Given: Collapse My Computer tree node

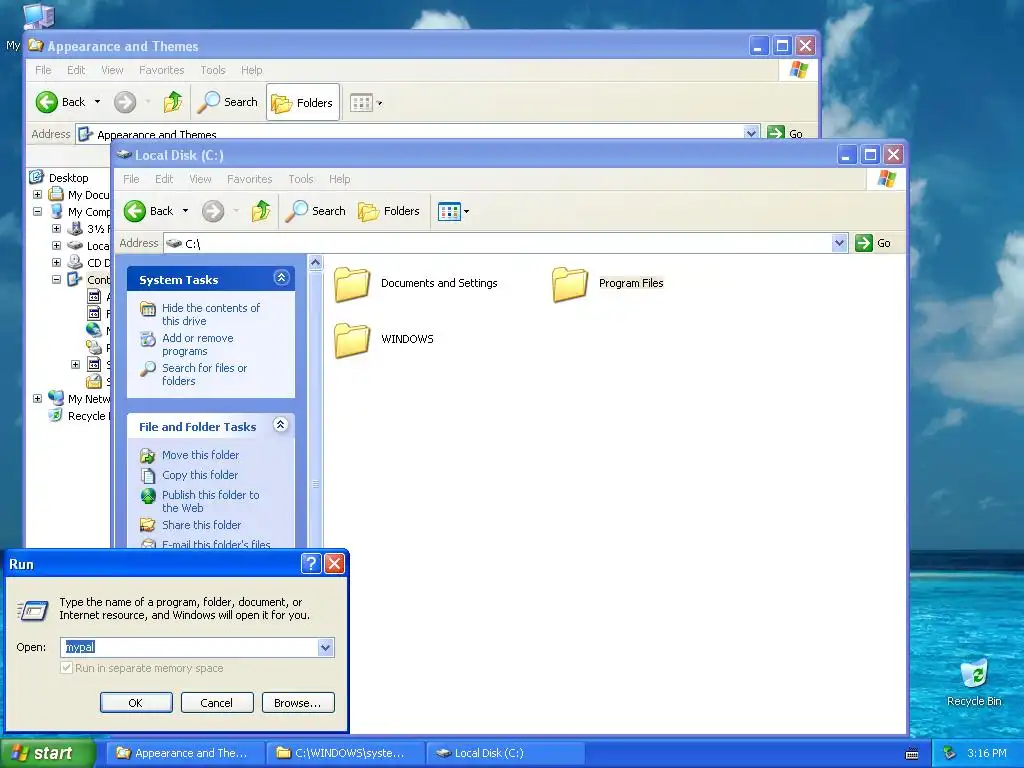Looking at the screenshot, I should tap(37, 212).
